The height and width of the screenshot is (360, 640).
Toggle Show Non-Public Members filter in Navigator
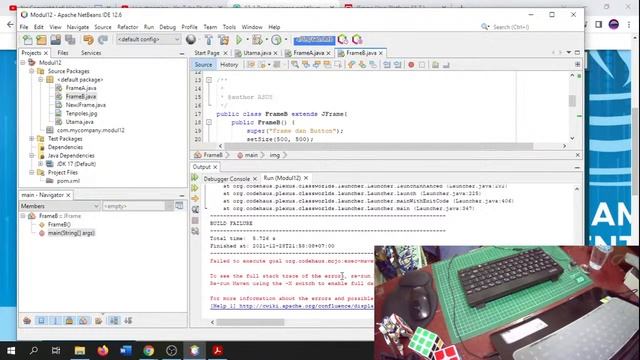pos(69,321)
